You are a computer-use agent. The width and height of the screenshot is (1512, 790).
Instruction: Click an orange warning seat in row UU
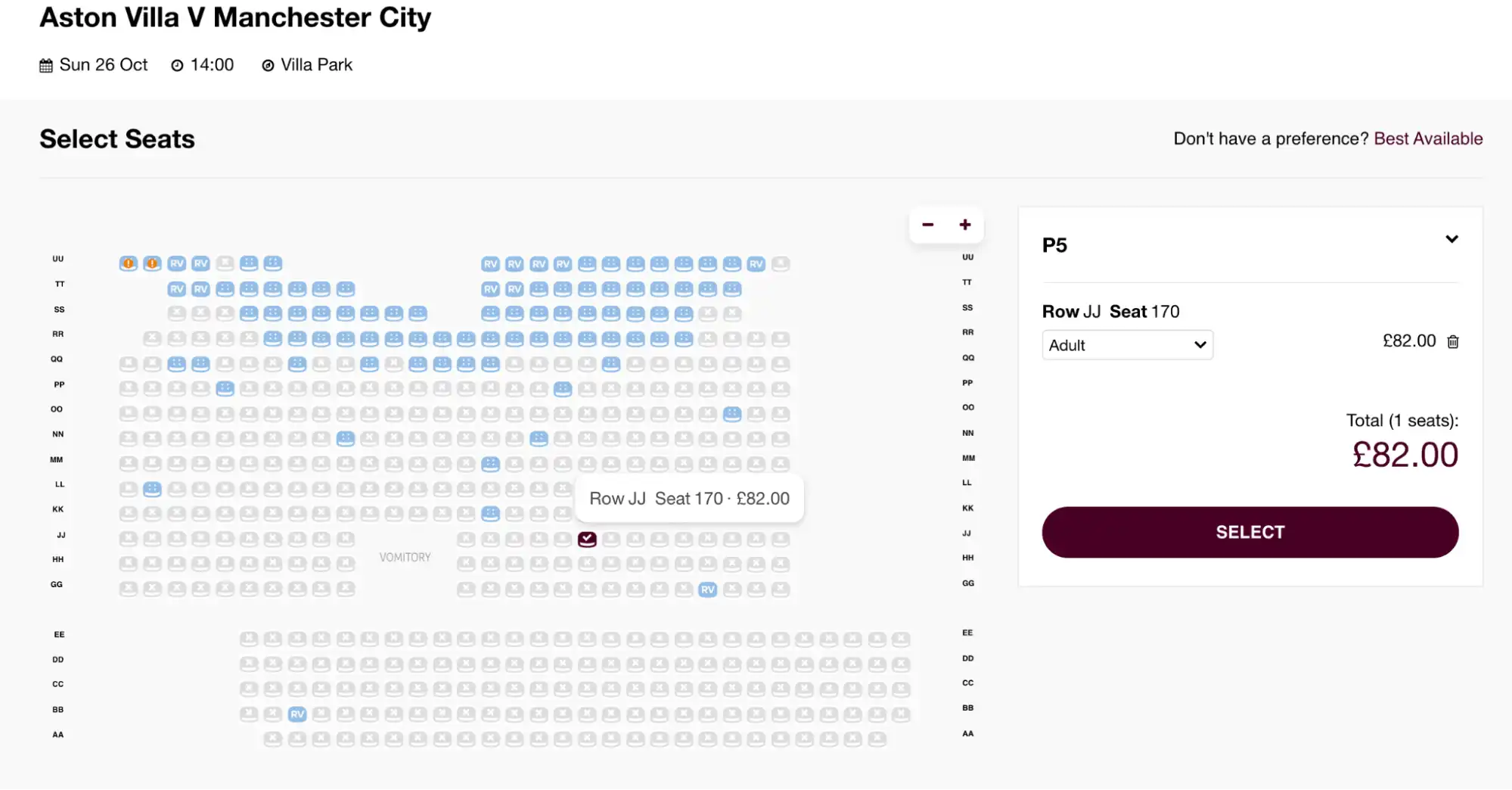(x=129, y=263)
